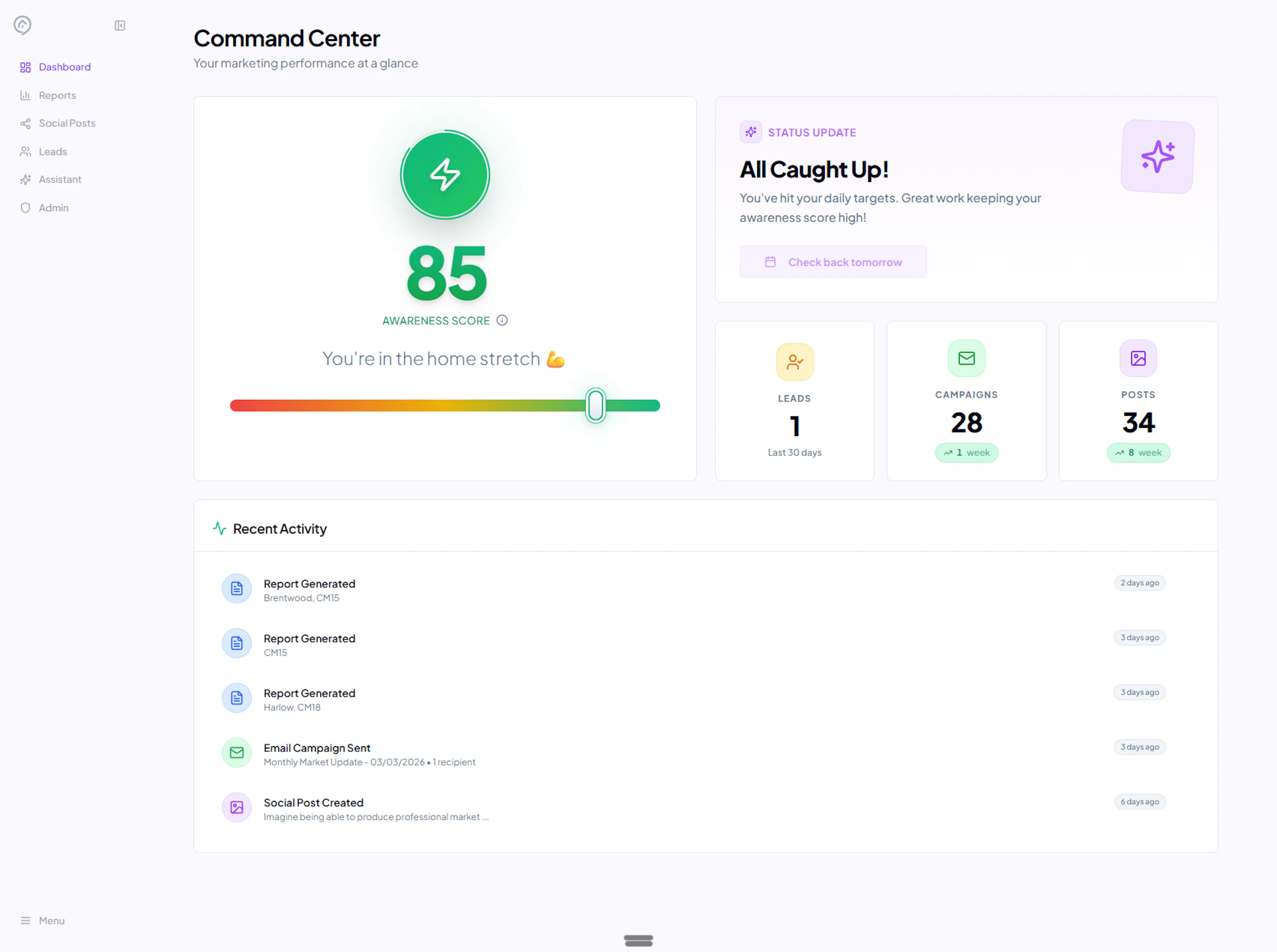The image size is (1277, 952).
Task: Navigate to the Leads page
Action: tap(53, 152)
